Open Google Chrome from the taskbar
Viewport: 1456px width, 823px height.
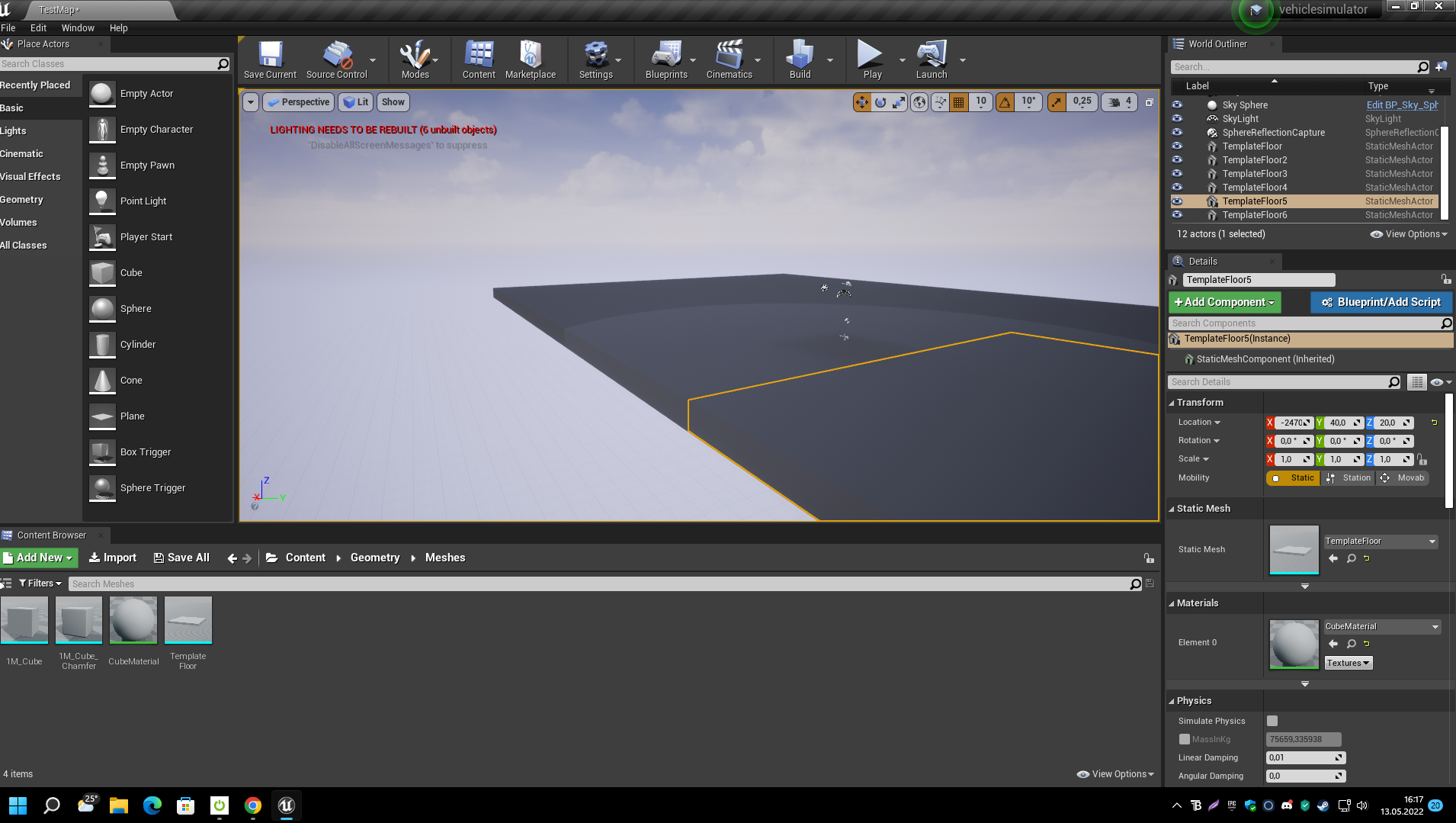[x=253, y=805]
